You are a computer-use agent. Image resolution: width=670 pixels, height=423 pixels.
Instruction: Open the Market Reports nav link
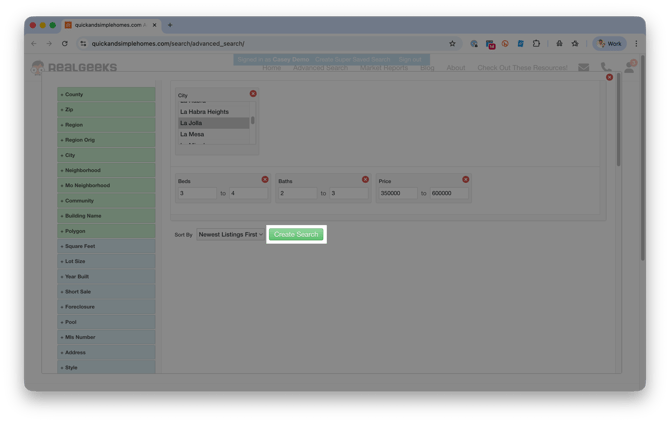[x=384, y=68]
